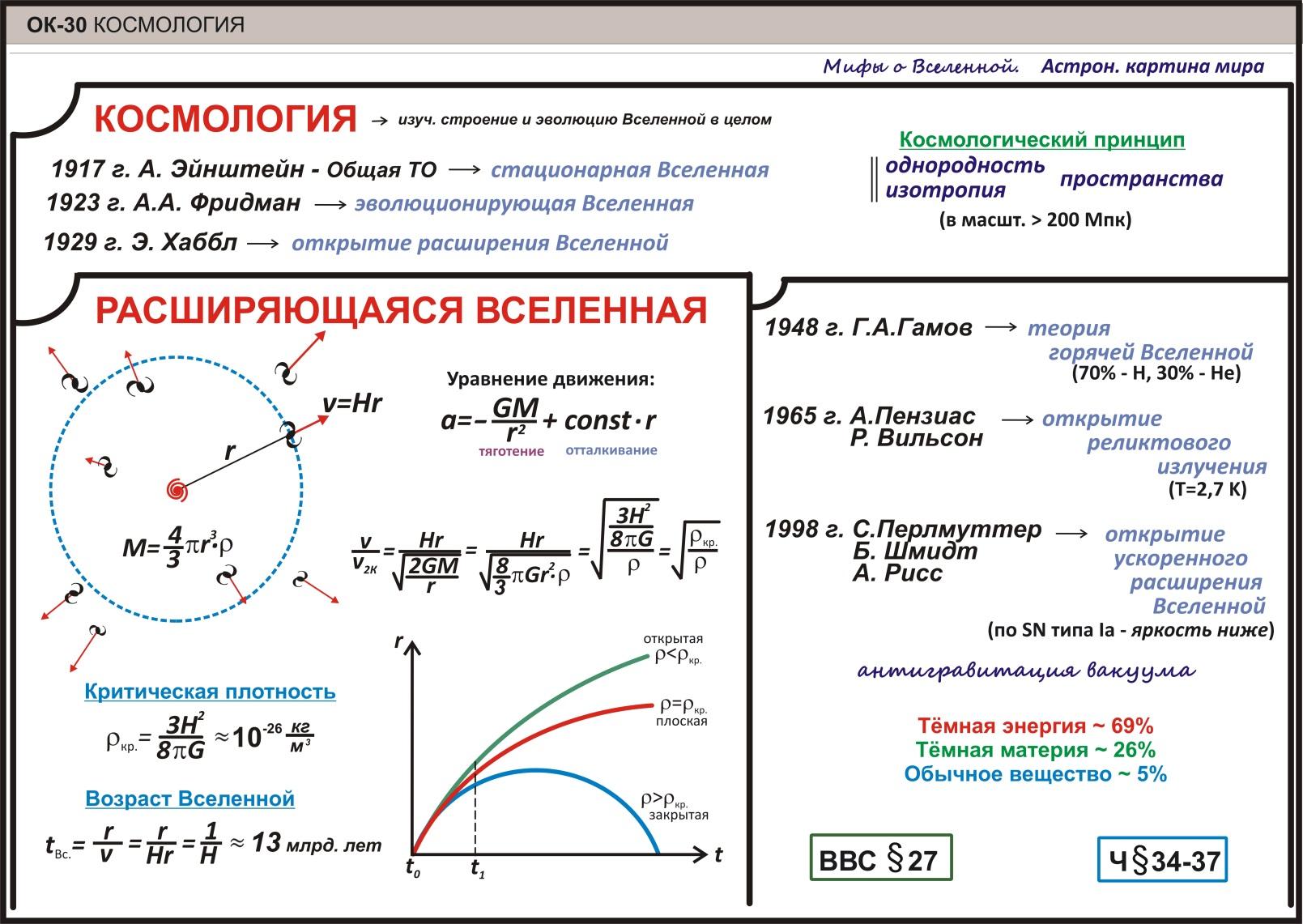Image resolution: width=1303 pixels, height=924 pixels.
Task: Click the word пространства
Action: click(1141, 179)
